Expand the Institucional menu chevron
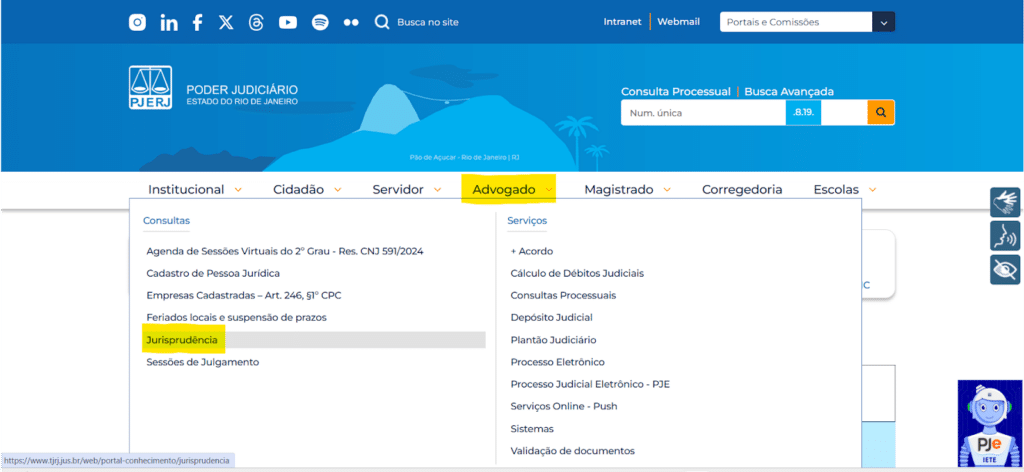The width and height of the screenshot is (1024, 472). click(x=238, y=189)
